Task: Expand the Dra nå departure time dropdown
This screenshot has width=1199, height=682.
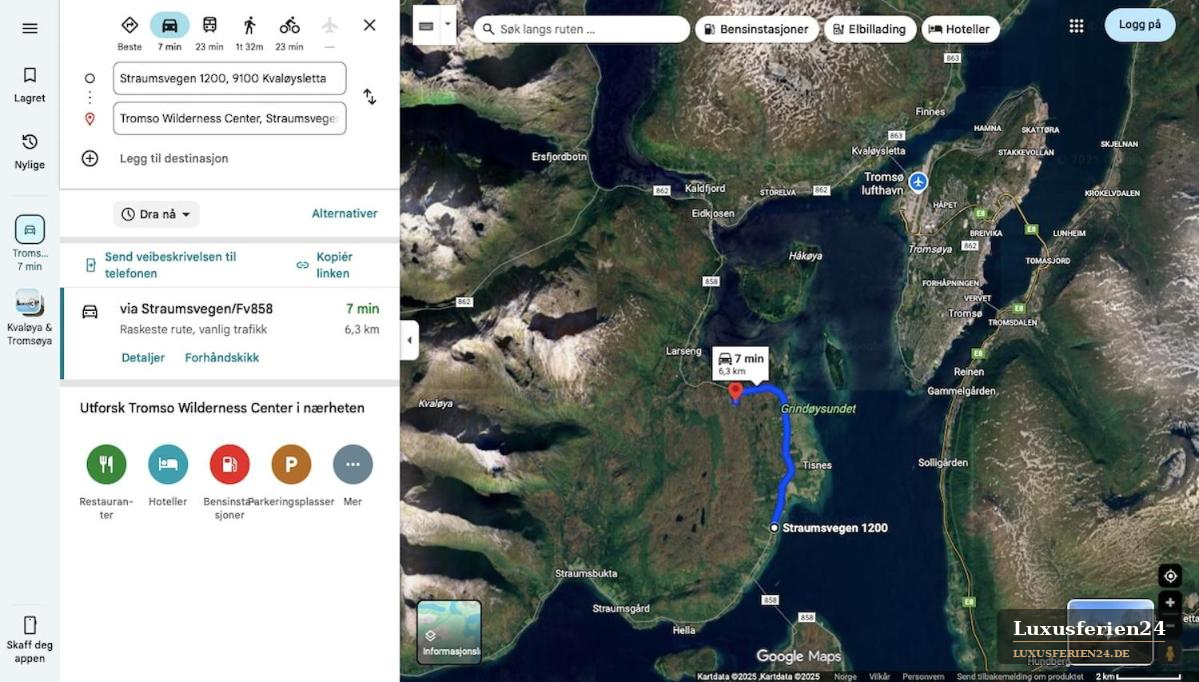Action: (x=156, y=214)
